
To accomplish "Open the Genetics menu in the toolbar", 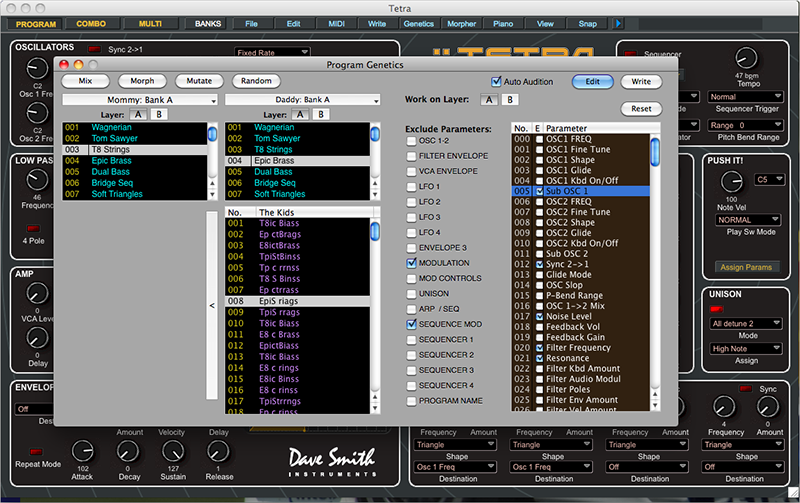I will (x=418, y=22).
